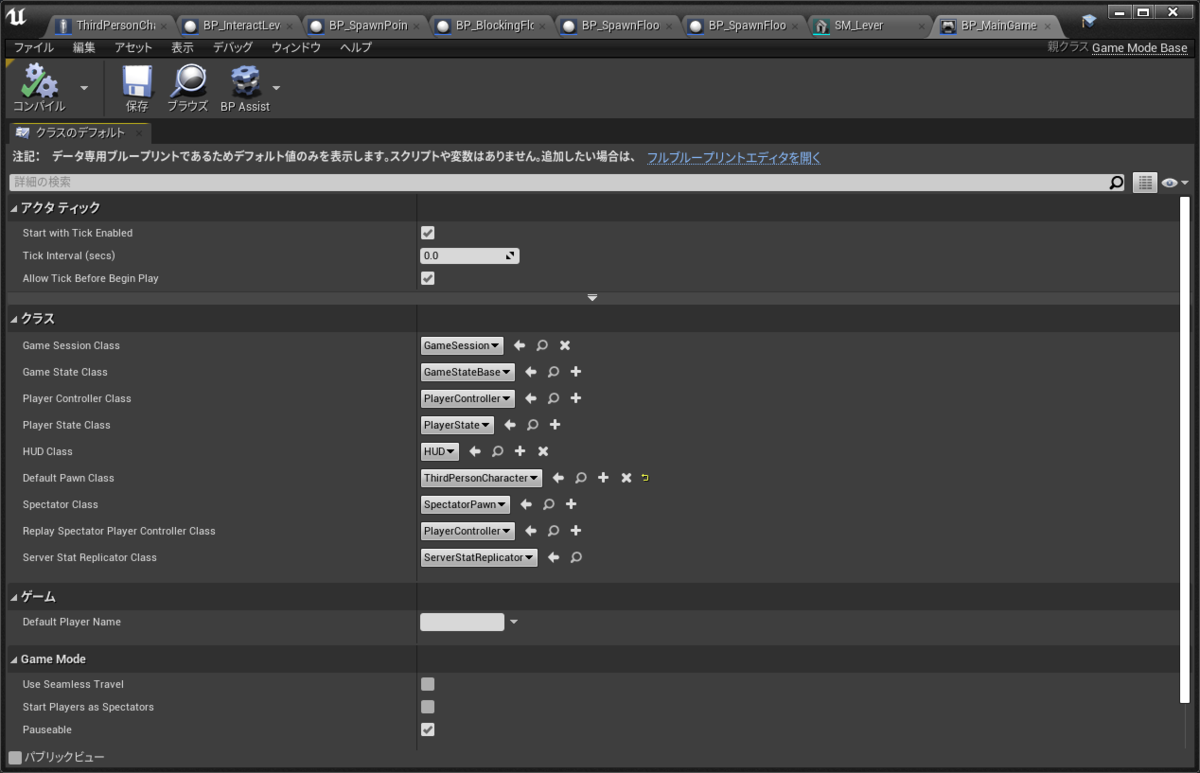Browse to Game State Class asset
Image resolution: width=1200 pixels, height=773 pixels.
[x=553, y=372]
